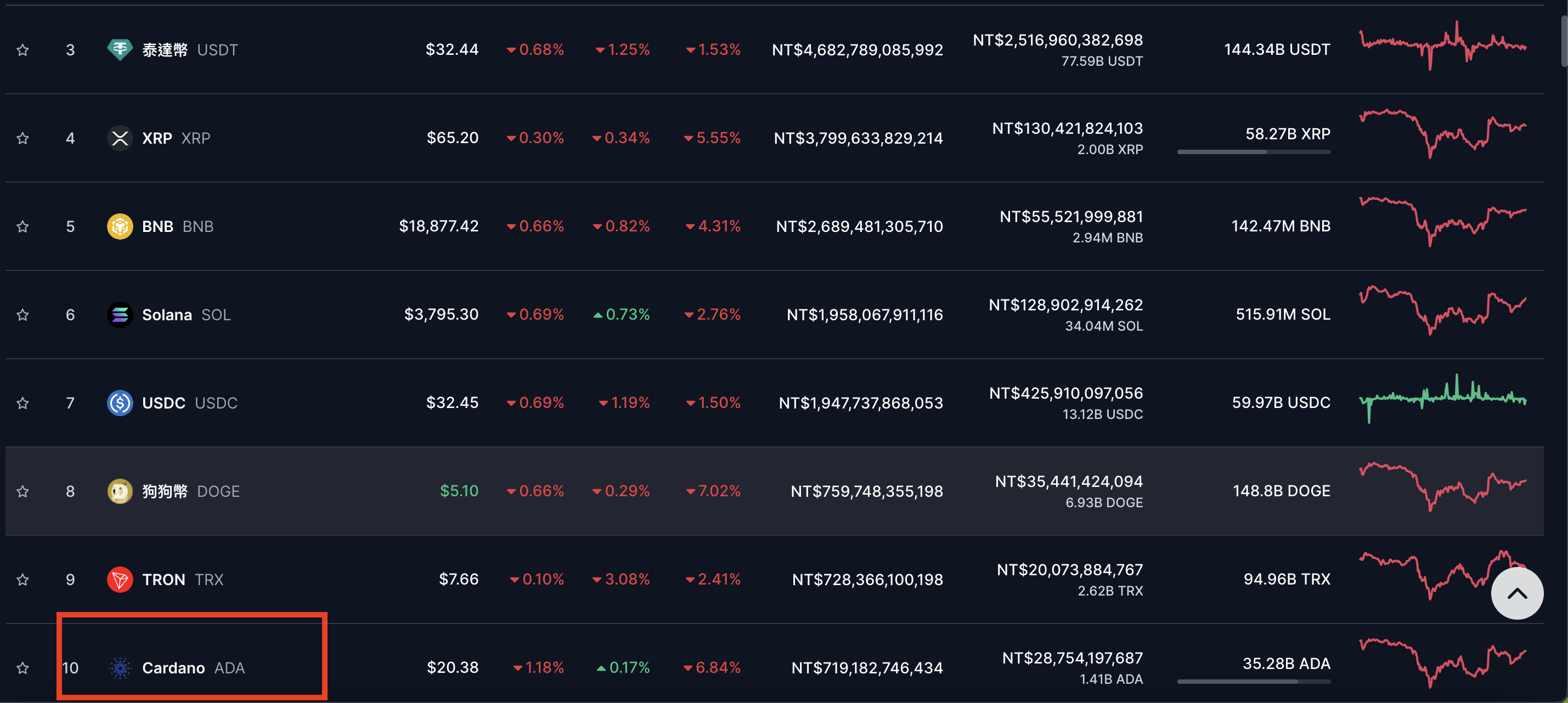The height and width of the screenshot is (703, 1568).
Task: Open the BNB name link
Action: click(x=157, y=226)
